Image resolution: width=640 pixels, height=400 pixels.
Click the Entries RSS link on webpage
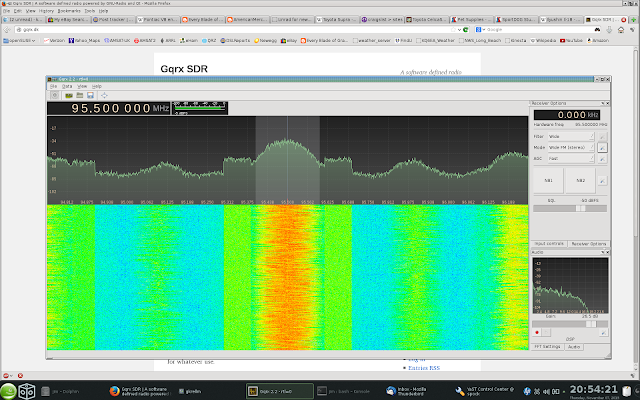[424, 368]
